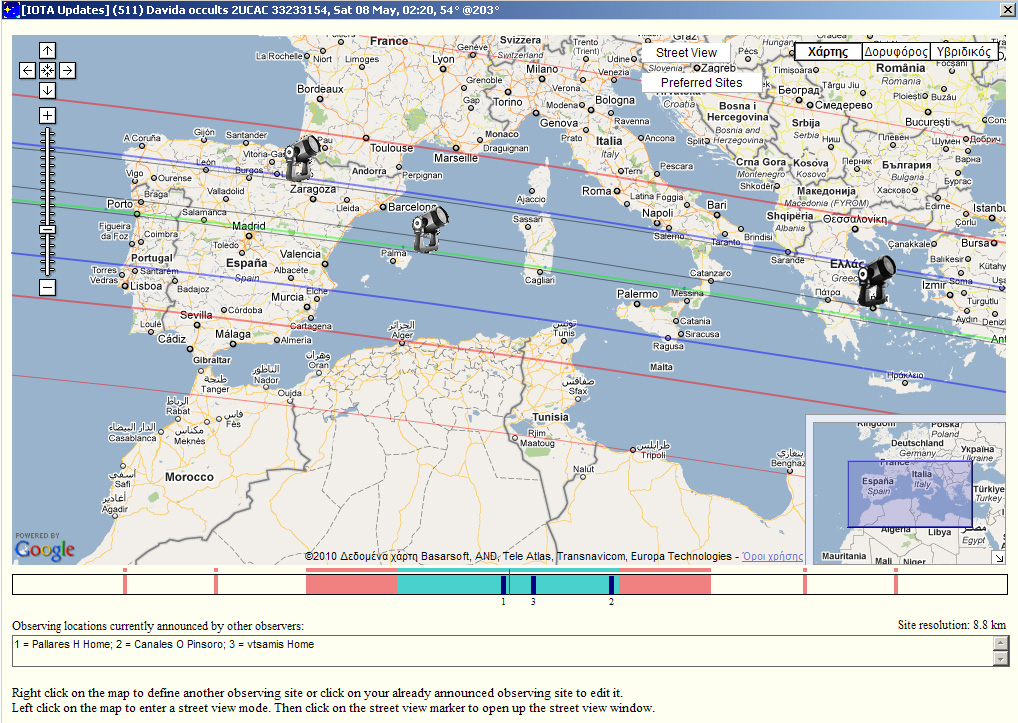
Task: Click the Sevilla label on the map
Action: tap(196, 315)
